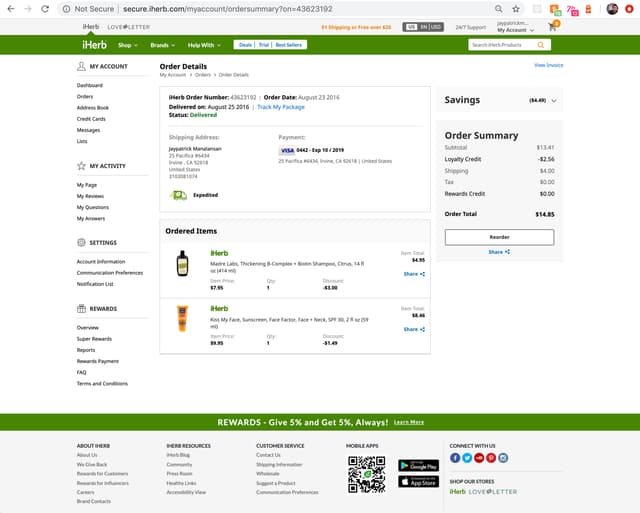
Task: Share the order under Reorder button
Action: click(499, 252)
